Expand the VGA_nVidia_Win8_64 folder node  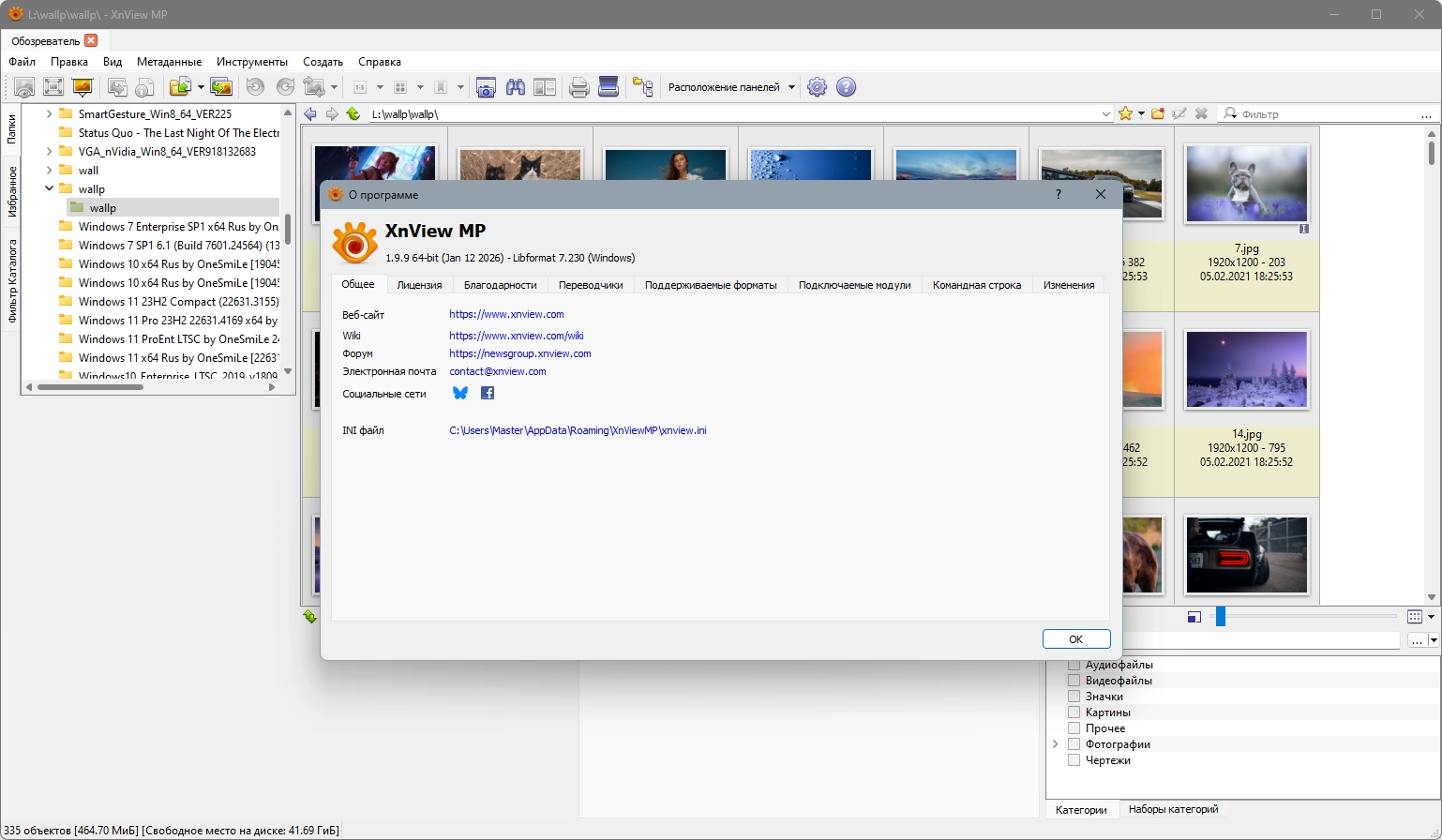(49, 151)
